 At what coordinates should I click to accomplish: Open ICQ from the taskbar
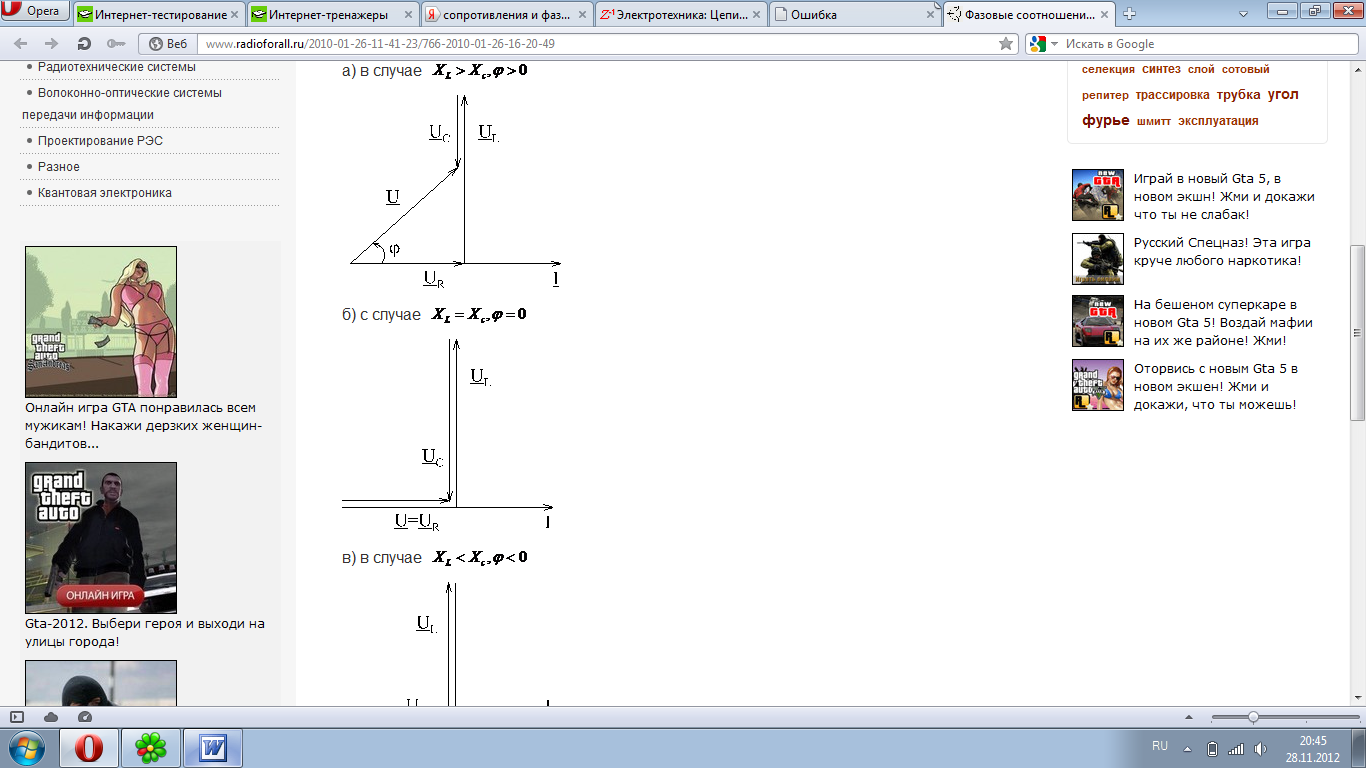[151, 748]
